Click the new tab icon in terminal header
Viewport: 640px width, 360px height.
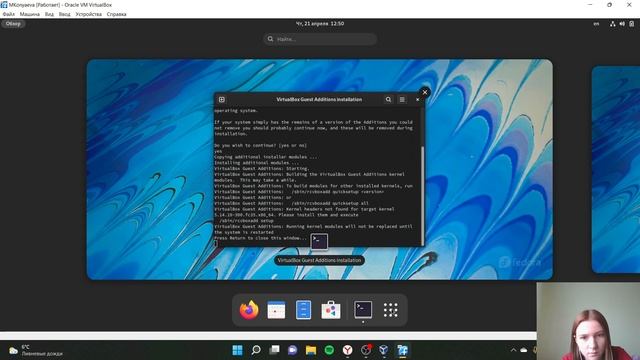pyautogui.click(x=222, y=100)
